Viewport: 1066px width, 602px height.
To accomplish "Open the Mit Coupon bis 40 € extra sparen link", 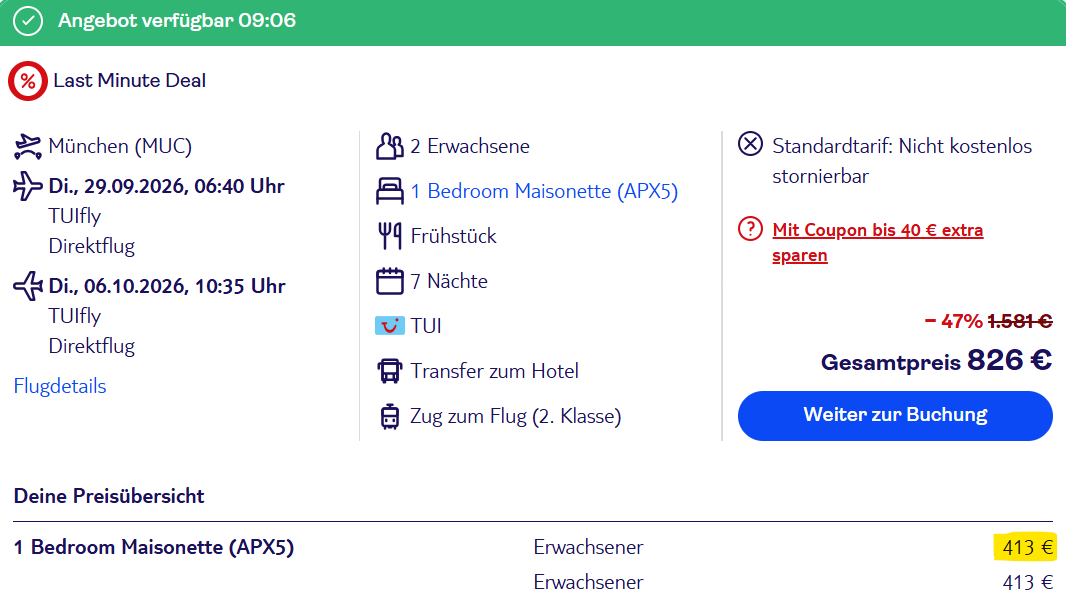I will (x=878, y=242).
